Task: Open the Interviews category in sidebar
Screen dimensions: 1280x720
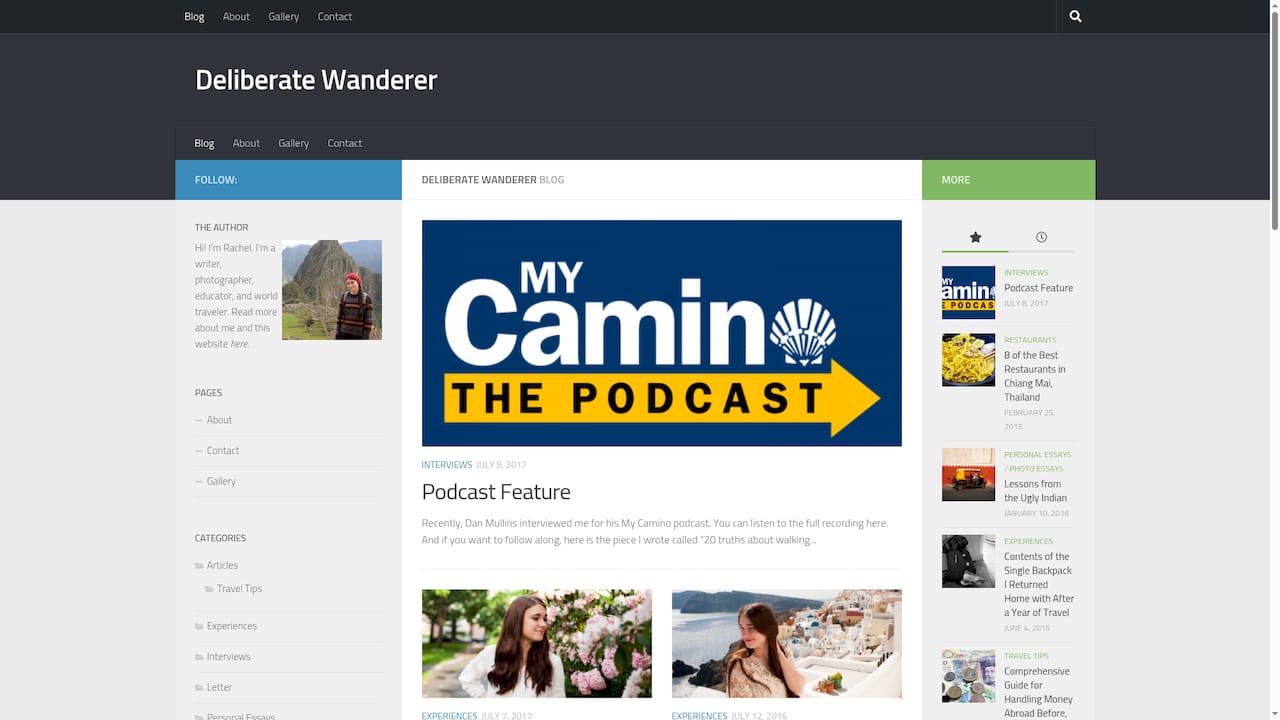Action: [x=228, y=657]
